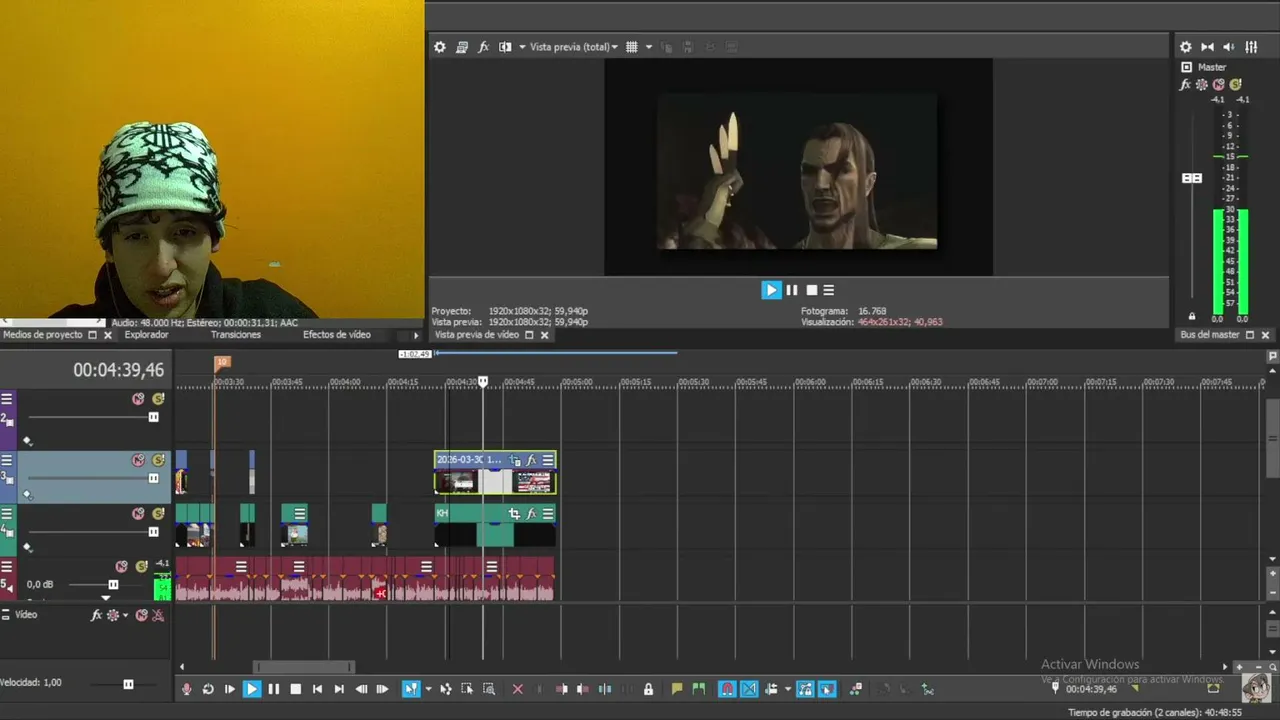Switch to Efectos de vídeo tab
The image size is (1280, 720).
coord(337,335)
